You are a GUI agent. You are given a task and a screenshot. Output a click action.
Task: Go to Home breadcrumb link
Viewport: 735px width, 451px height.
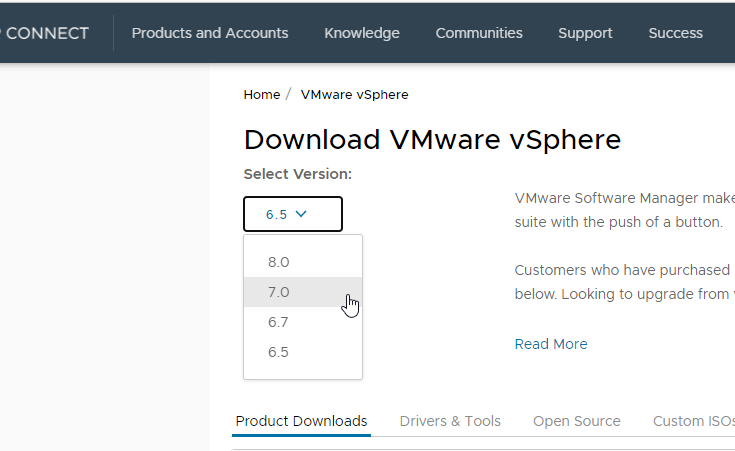tap(262, 95)
